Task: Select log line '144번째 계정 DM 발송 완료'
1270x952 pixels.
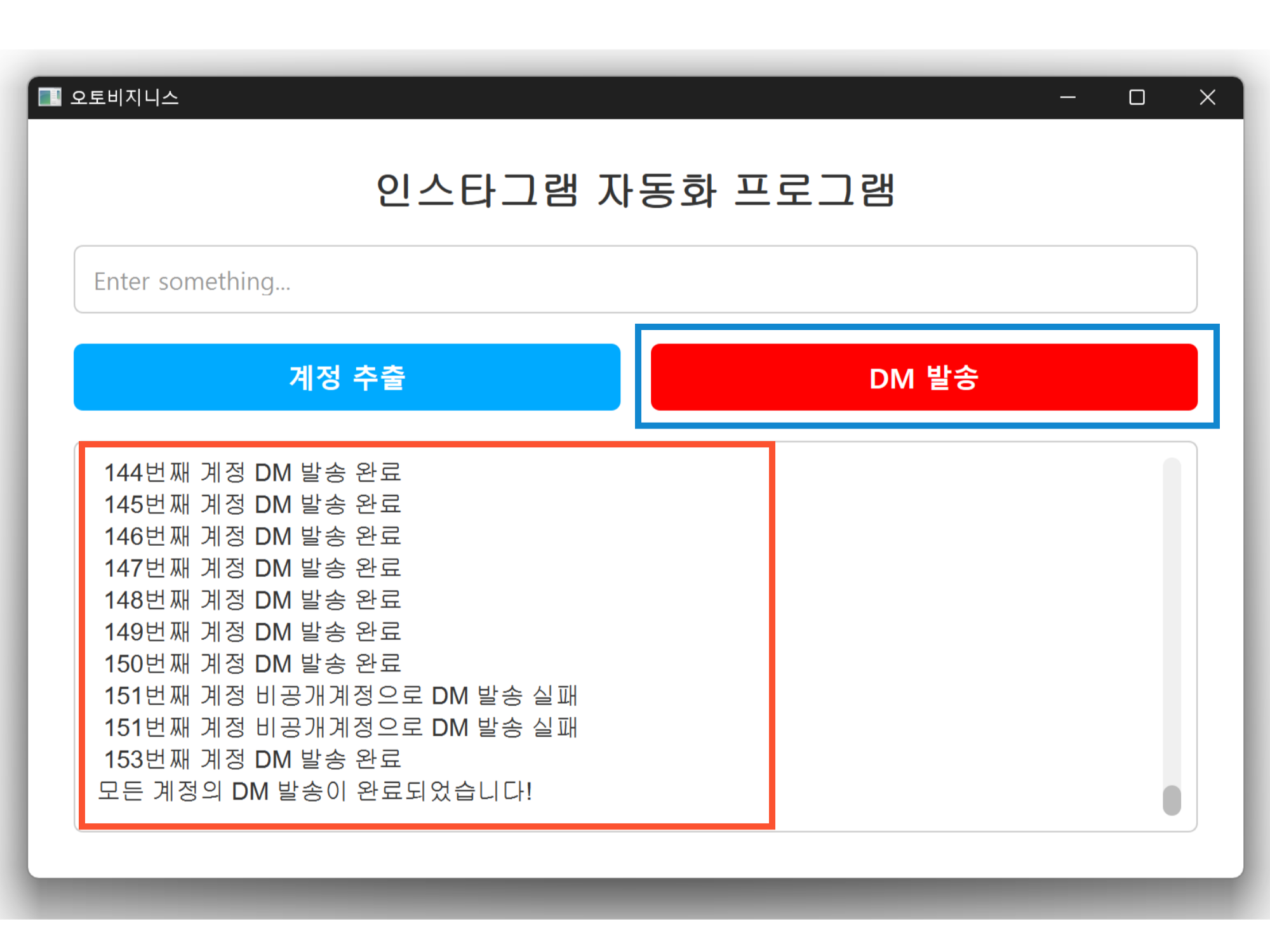Action: [253, 472]
